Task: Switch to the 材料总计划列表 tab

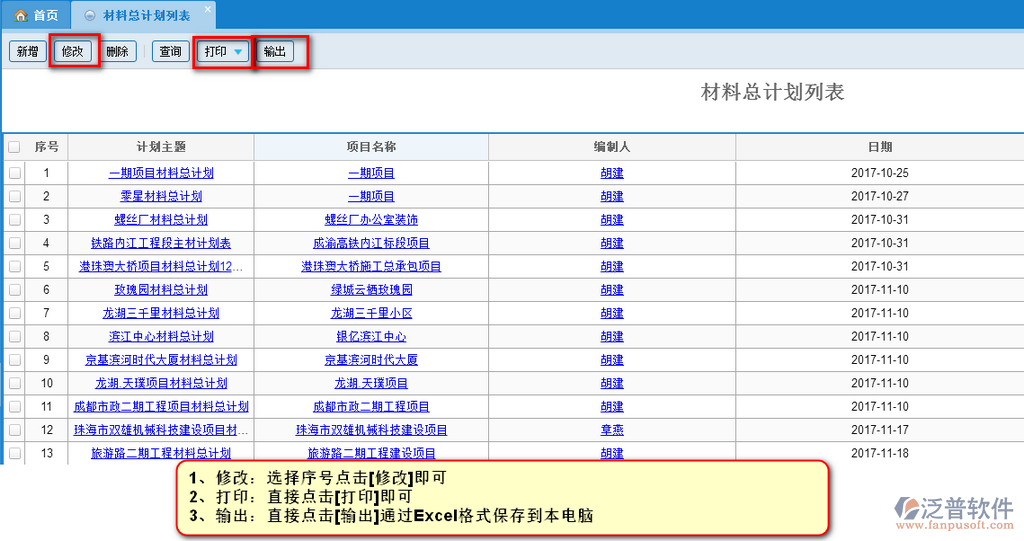Action: pyautogui.click(x=146, y=16)
